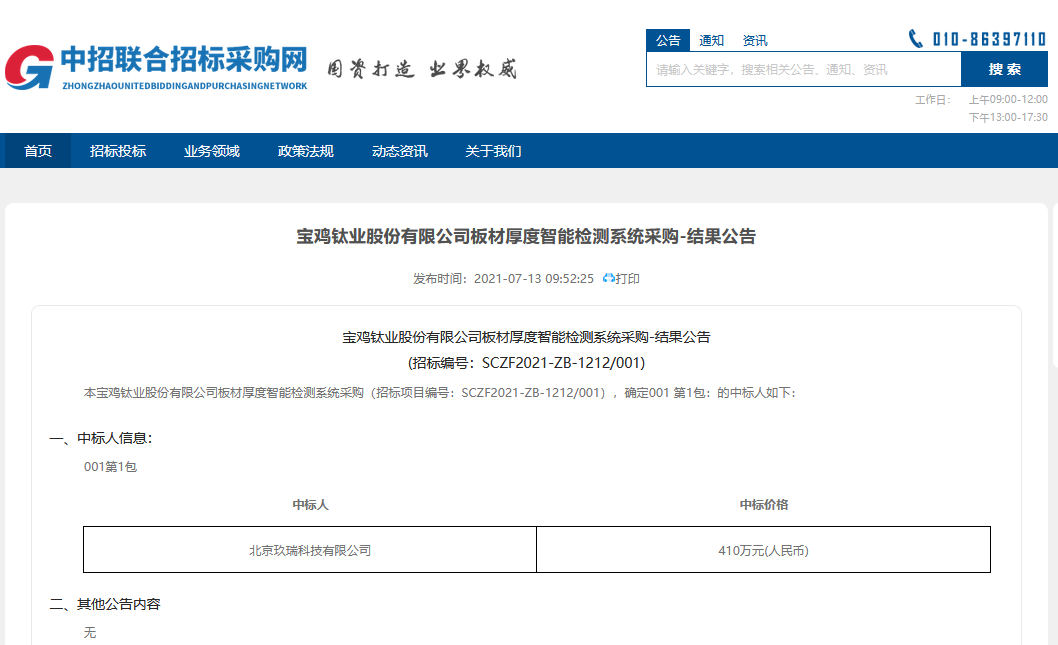Open the 业务领域 navigation menu
1058x645 pixels.
click(x=212, y=151)
